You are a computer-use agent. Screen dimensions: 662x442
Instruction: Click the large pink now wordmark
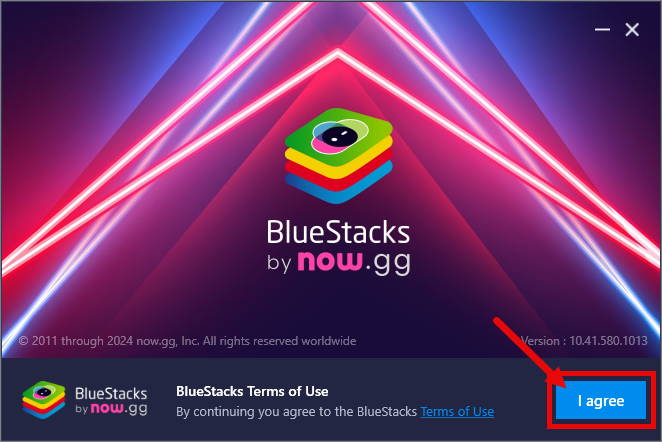pyautogui.click(x=330, y=261)
